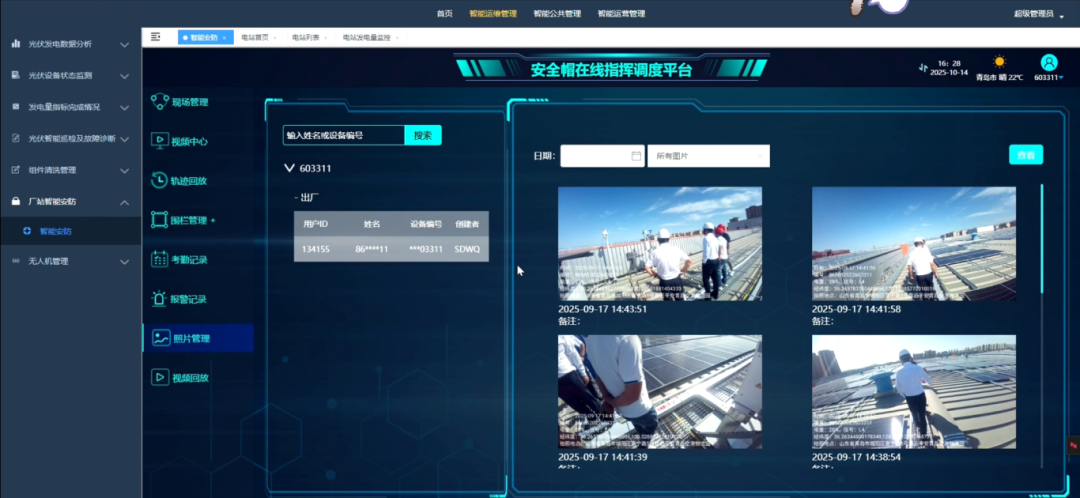Click the 现场管理 site management icon
The height and width of the screenshot is (498, 1080).
click(x=159, y=101)
